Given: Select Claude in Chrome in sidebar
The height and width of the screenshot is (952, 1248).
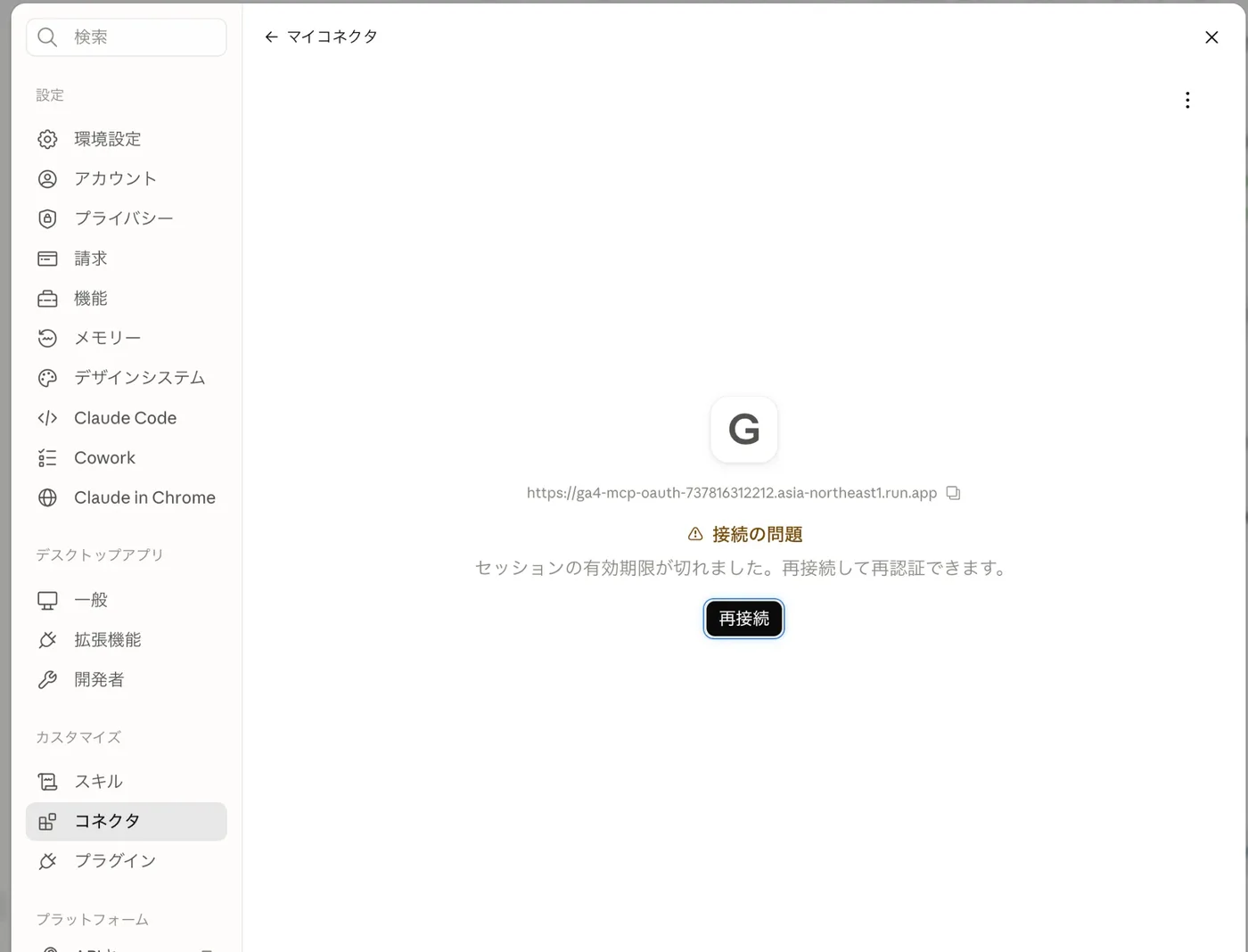Looking at the screenshot, I should point(127,497).
